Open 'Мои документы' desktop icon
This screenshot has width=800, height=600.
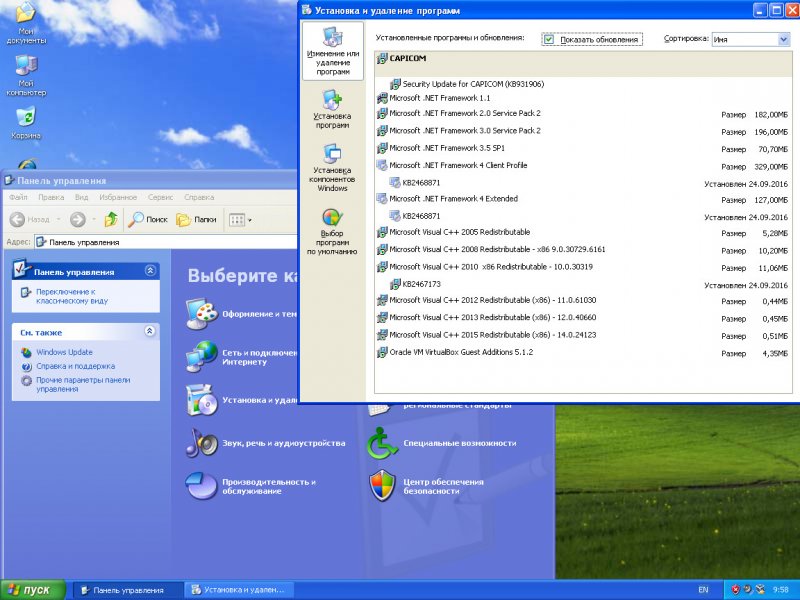click(26, 24)
